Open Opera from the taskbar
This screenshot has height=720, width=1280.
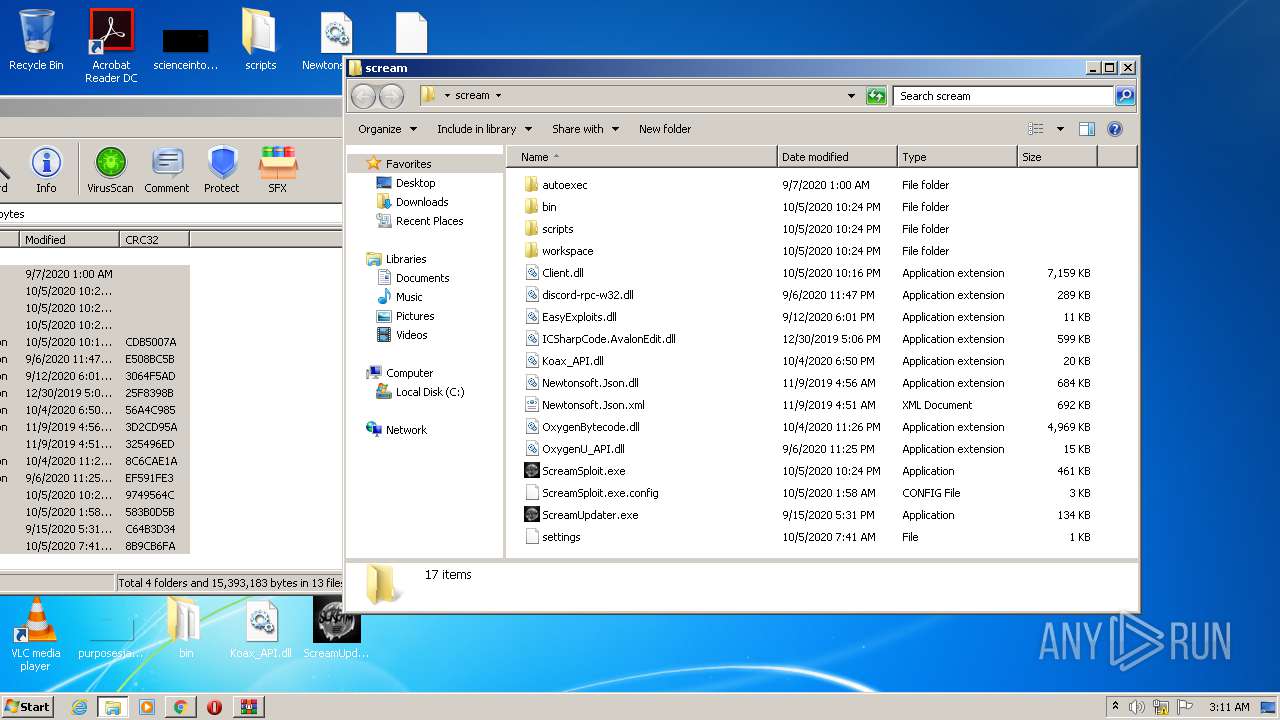214,707
